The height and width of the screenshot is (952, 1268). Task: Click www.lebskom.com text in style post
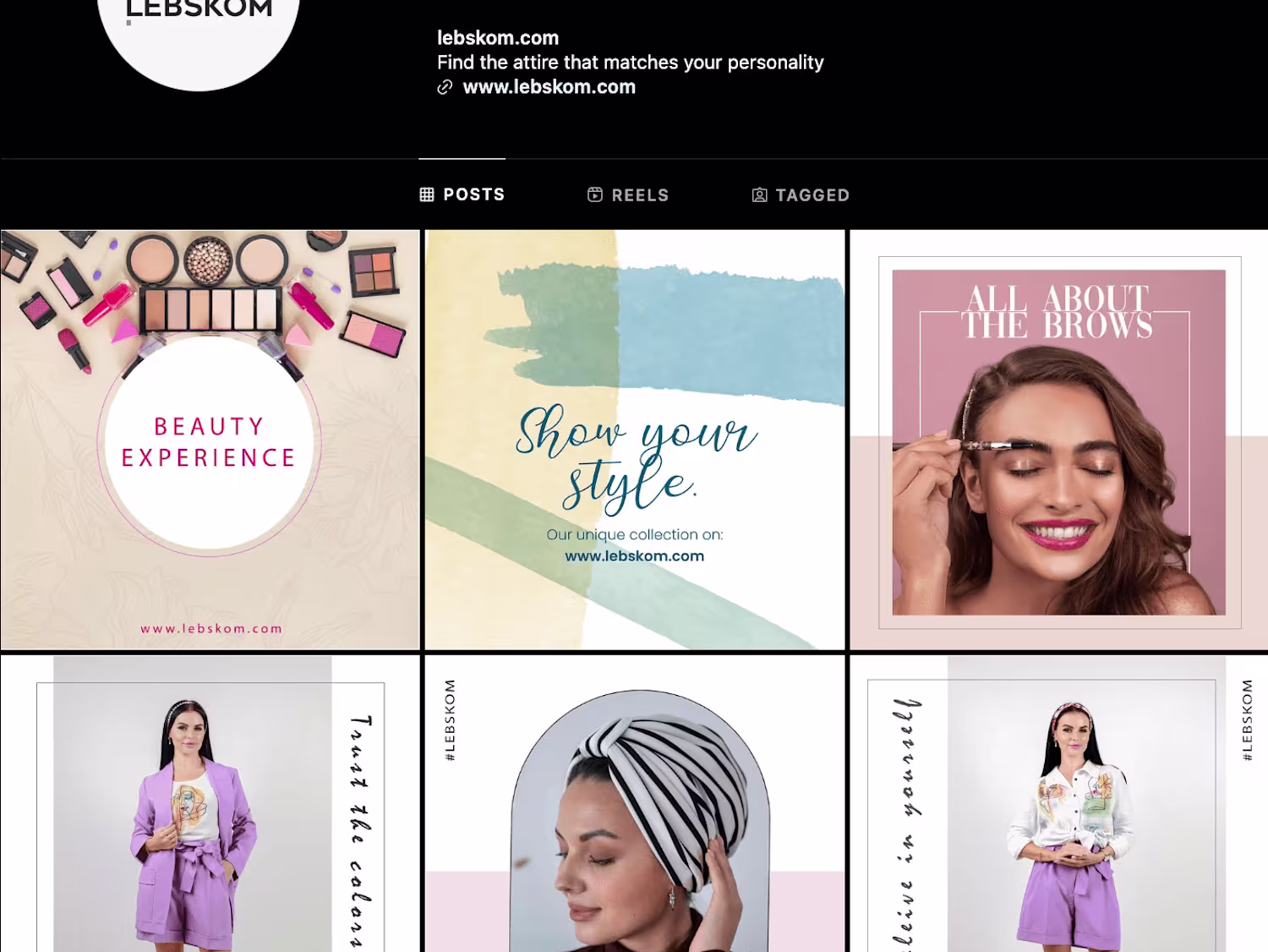tap(635, 556)
